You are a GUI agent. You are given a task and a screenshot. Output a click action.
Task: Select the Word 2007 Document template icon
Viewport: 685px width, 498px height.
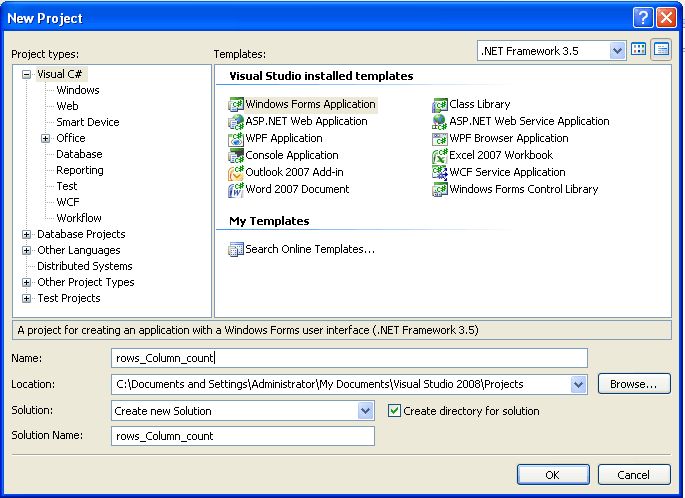coord(236,190)
